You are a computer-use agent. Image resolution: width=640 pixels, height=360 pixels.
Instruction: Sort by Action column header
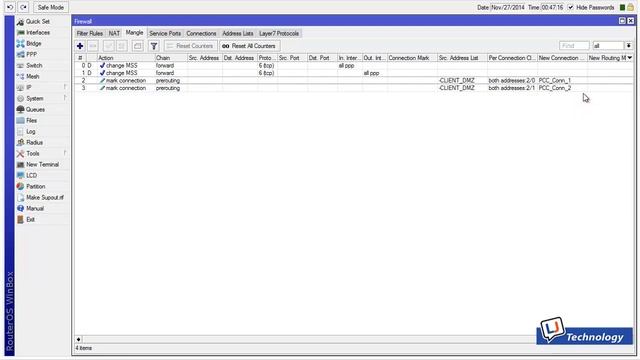point(126,58)
